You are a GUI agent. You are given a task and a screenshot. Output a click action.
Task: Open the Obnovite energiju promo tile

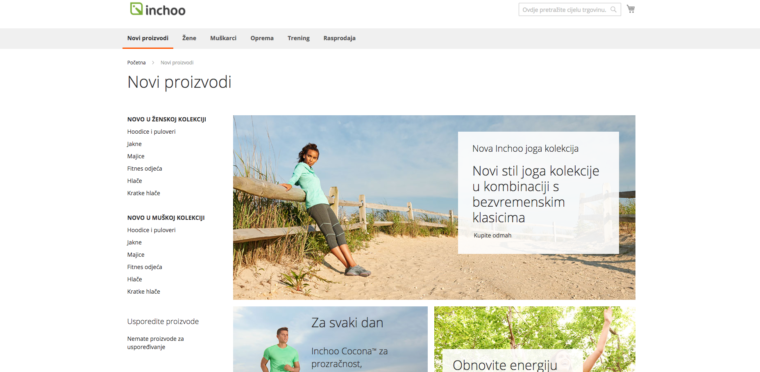(535, 339)
